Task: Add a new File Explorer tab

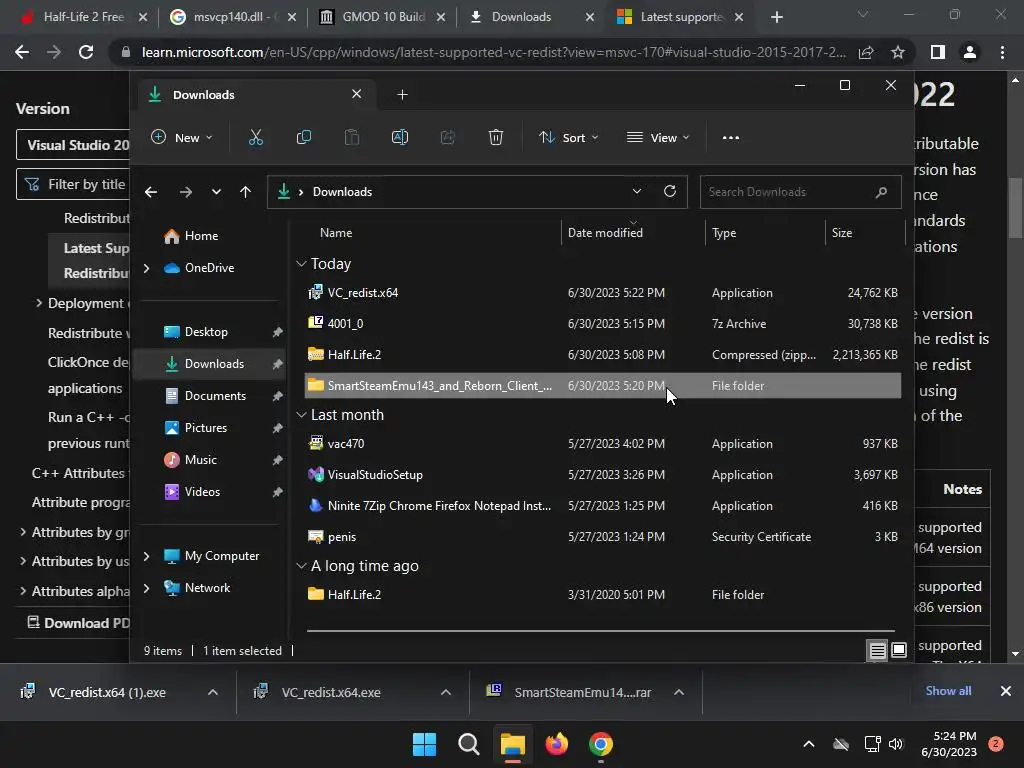Action: pyautogui.click(x=402, y=95)
